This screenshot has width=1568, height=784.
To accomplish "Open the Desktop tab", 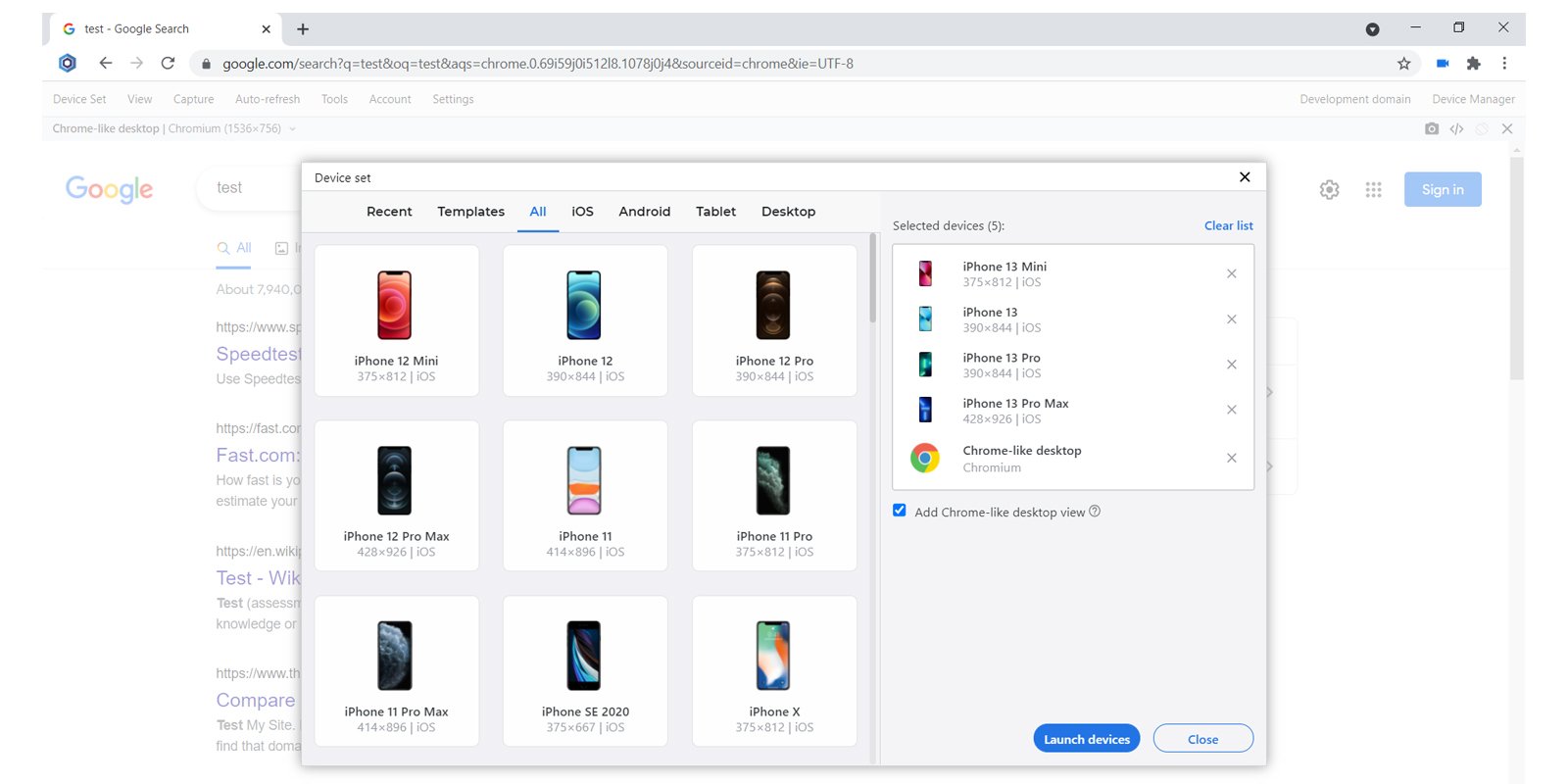I will [788, 212].
